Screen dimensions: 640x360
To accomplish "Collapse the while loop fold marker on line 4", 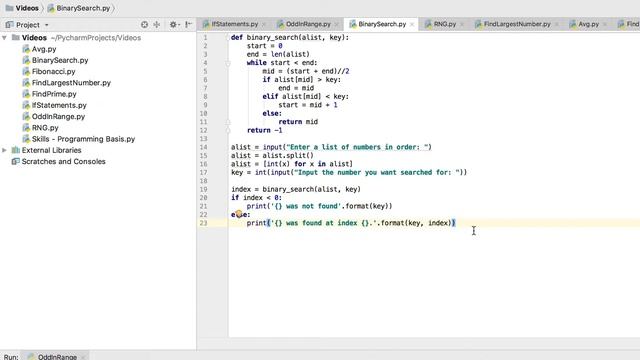I will point(228,63).
